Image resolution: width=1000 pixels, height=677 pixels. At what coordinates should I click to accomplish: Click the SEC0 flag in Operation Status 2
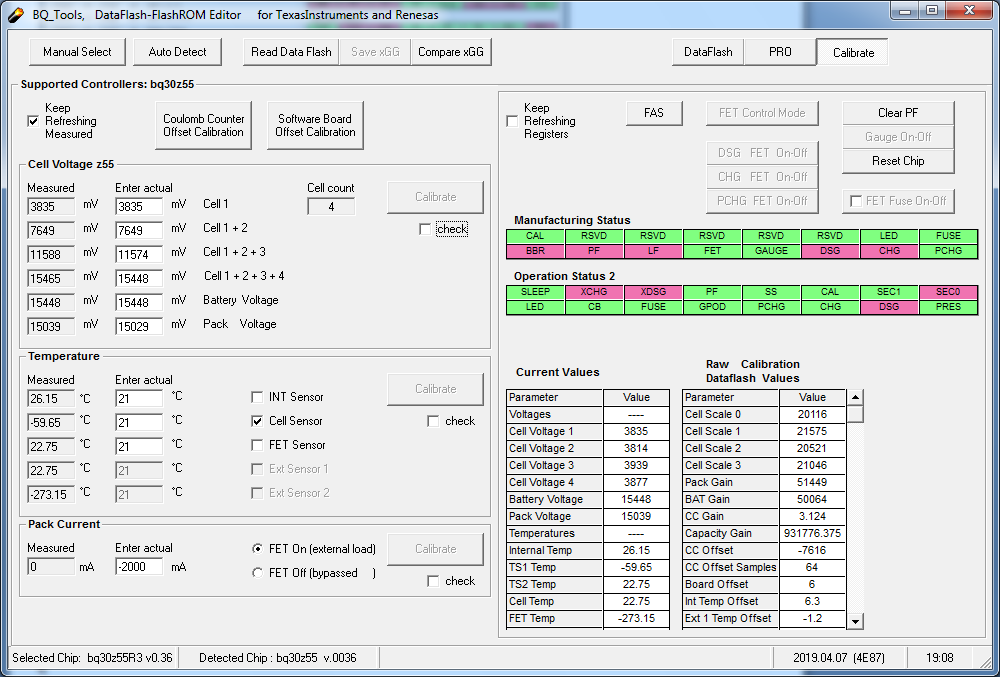pyautogui.click(x=948, y=292)
